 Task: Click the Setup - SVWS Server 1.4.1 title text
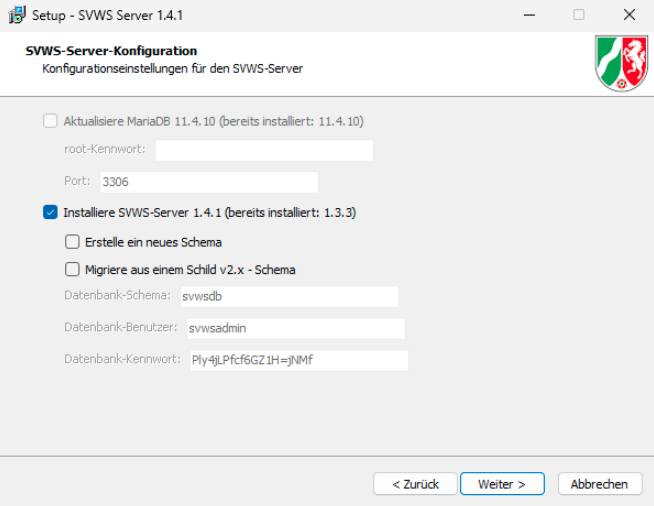pyautogui.click(x=108, y=15)
